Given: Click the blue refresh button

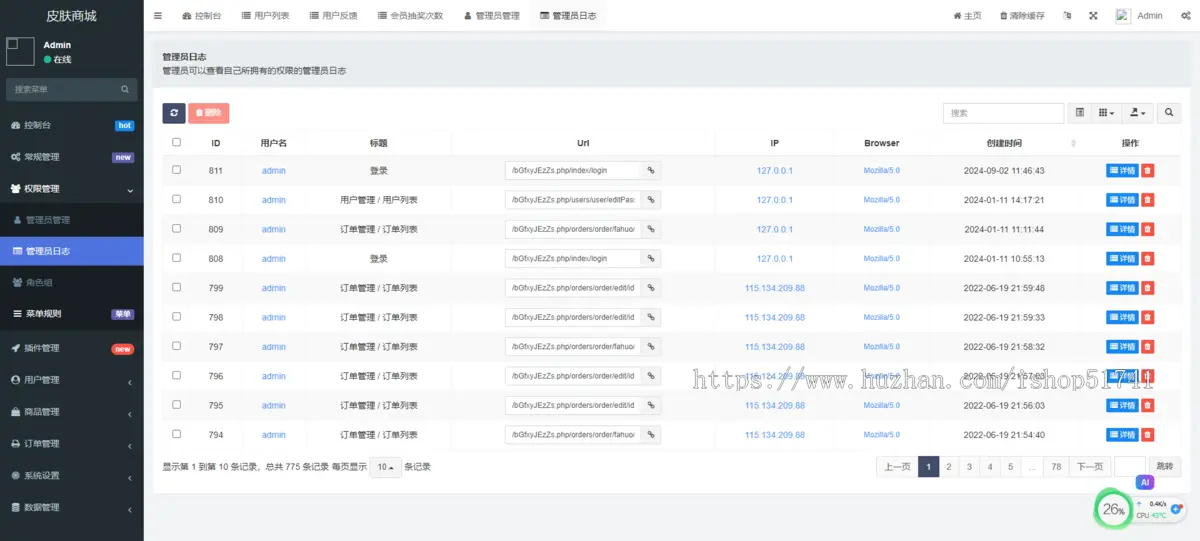Looking at the screenshot, I should coord(174,113).
